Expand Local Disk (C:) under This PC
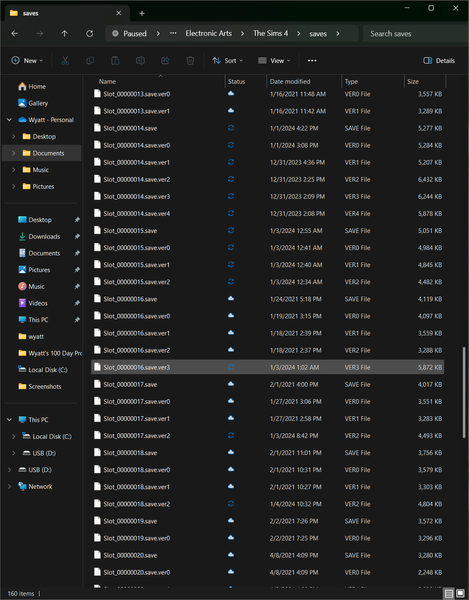Viewport: 469px width, 600px height. point(14,436)
